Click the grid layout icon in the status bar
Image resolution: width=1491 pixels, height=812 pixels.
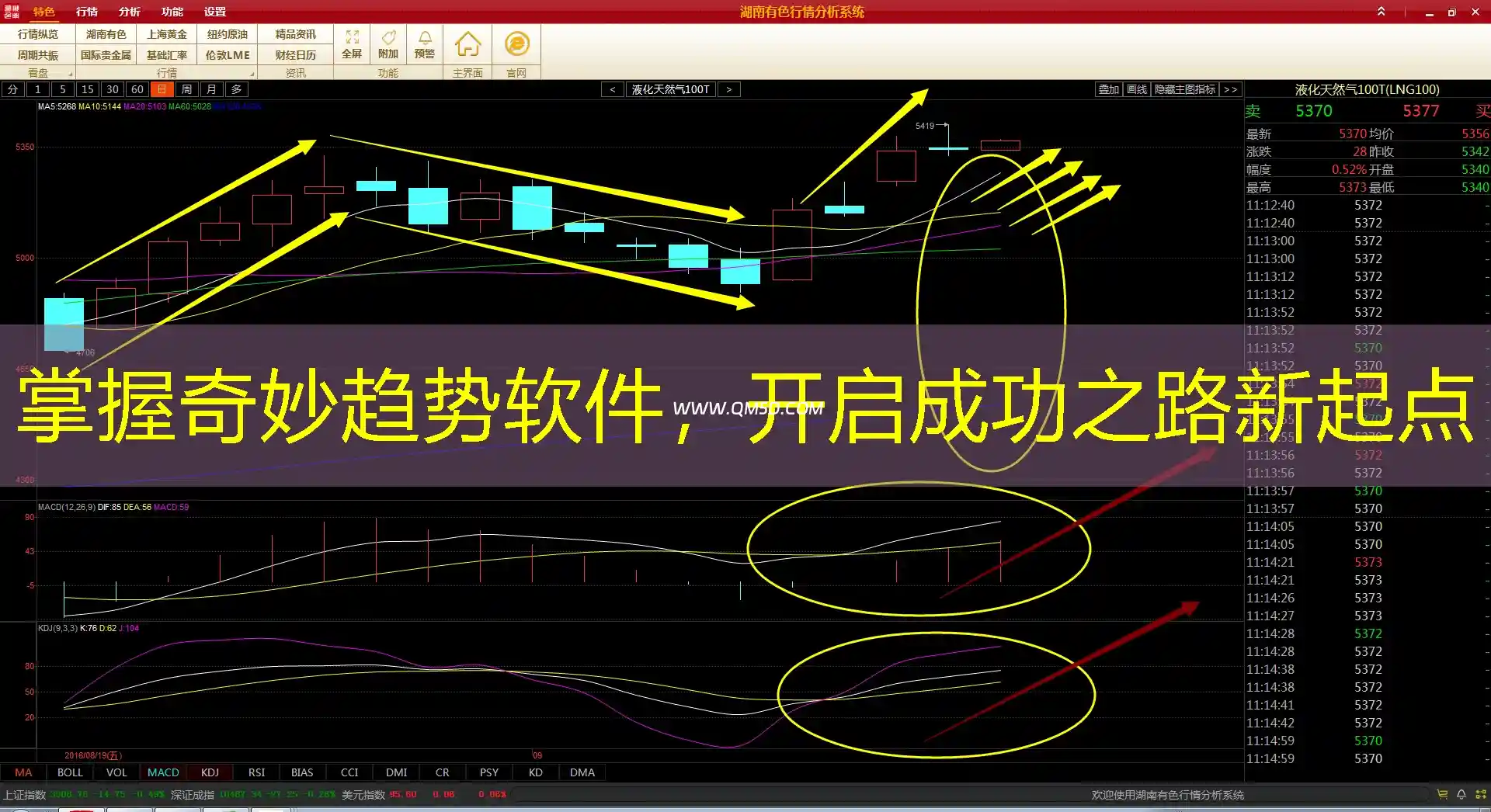coord(1480,794)
